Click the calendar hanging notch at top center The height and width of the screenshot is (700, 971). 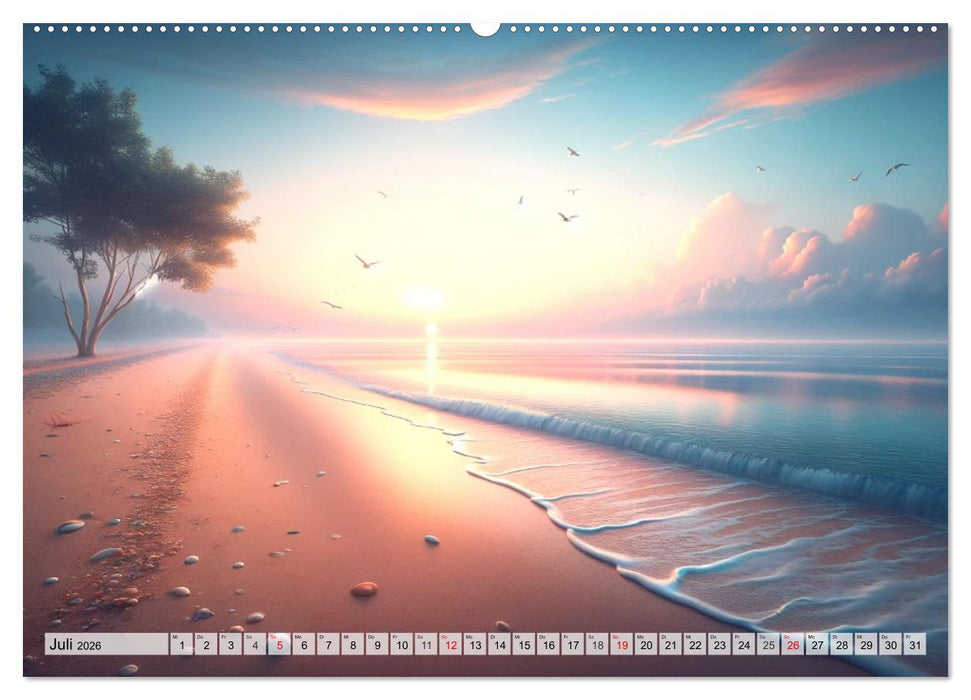(x=485, y=28)
